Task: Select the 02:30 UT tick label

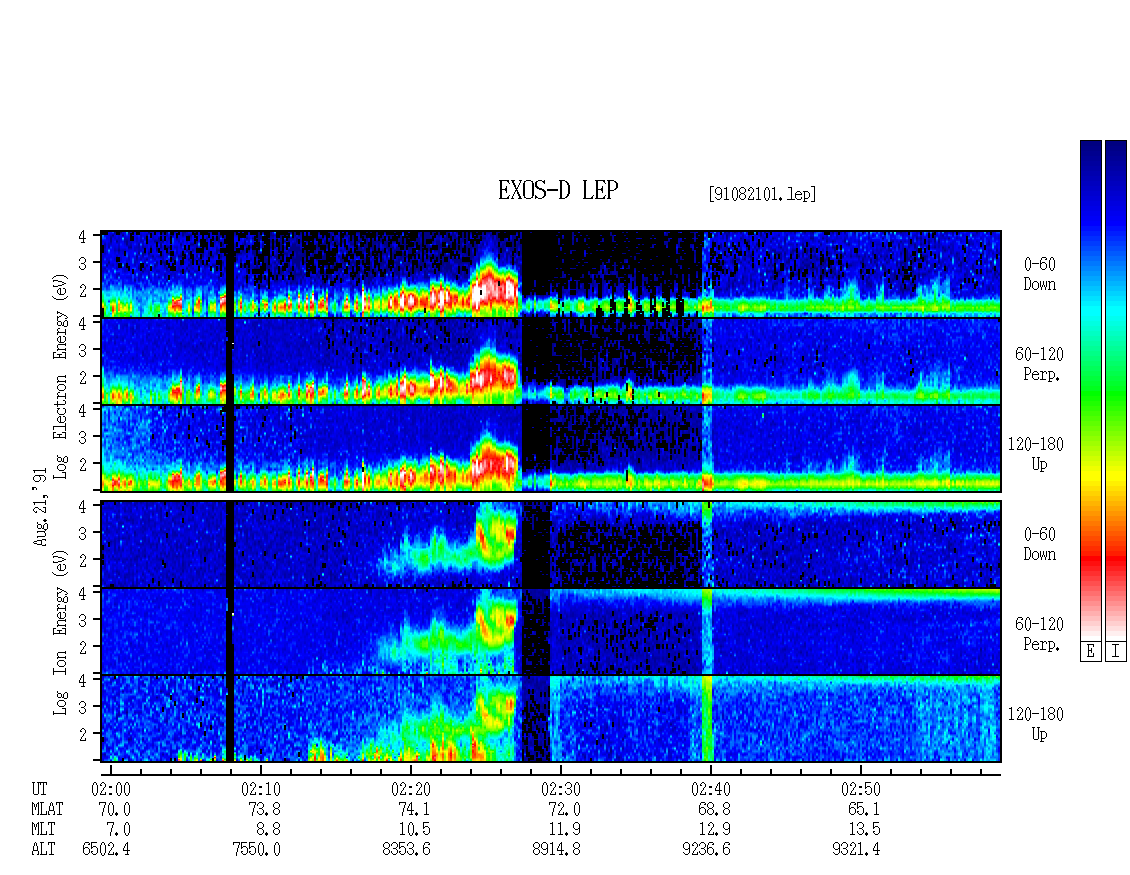Action: coord(561,789)
